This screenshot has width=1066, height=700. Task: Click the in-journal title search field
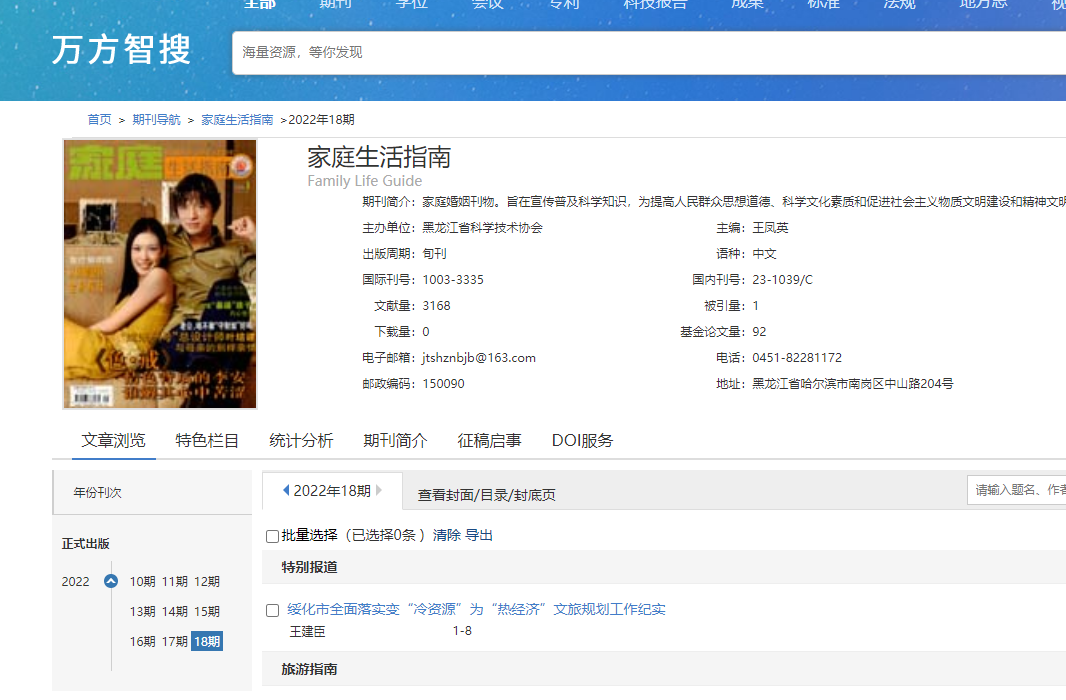coord(1015,490)
